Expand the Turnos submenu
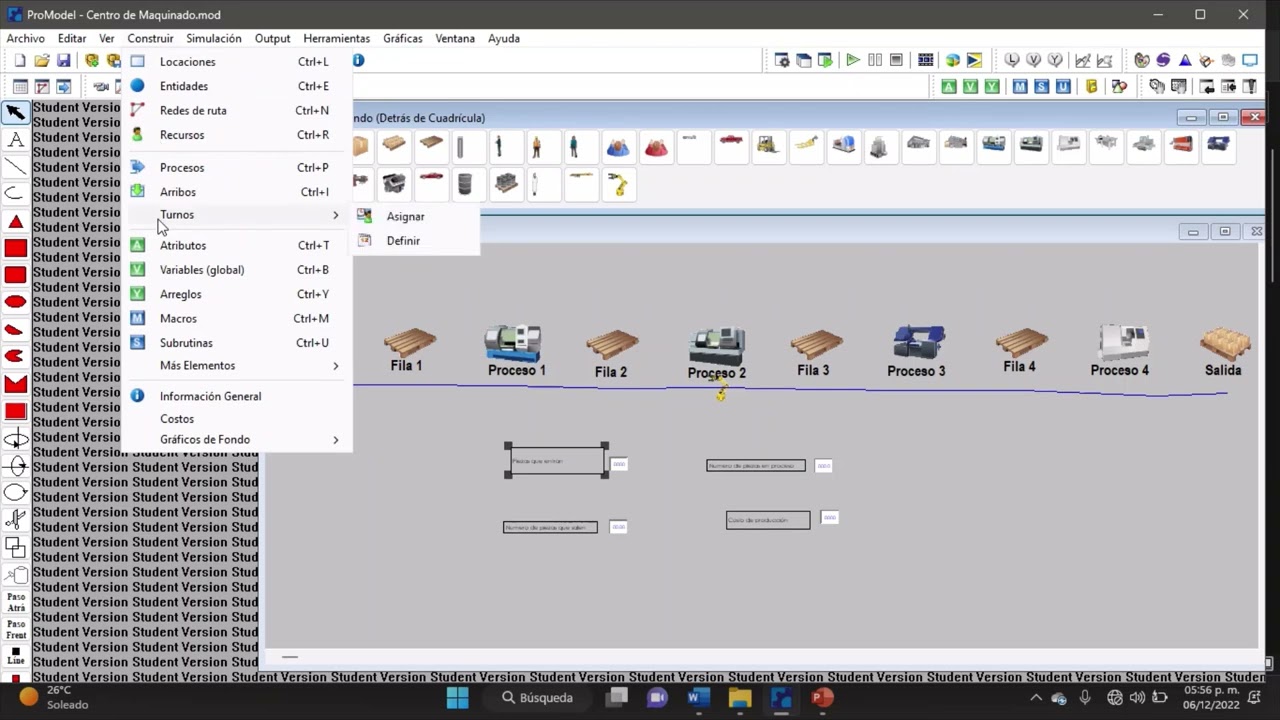Viewport: 1280px width, 720px height. pos(237,215)
